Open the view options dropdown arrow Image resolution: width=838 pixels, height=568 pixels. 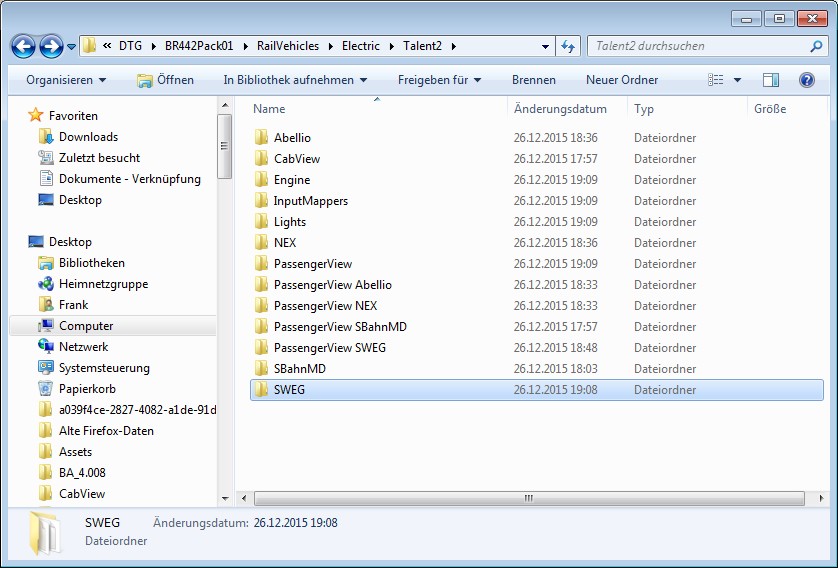point(738,80)
